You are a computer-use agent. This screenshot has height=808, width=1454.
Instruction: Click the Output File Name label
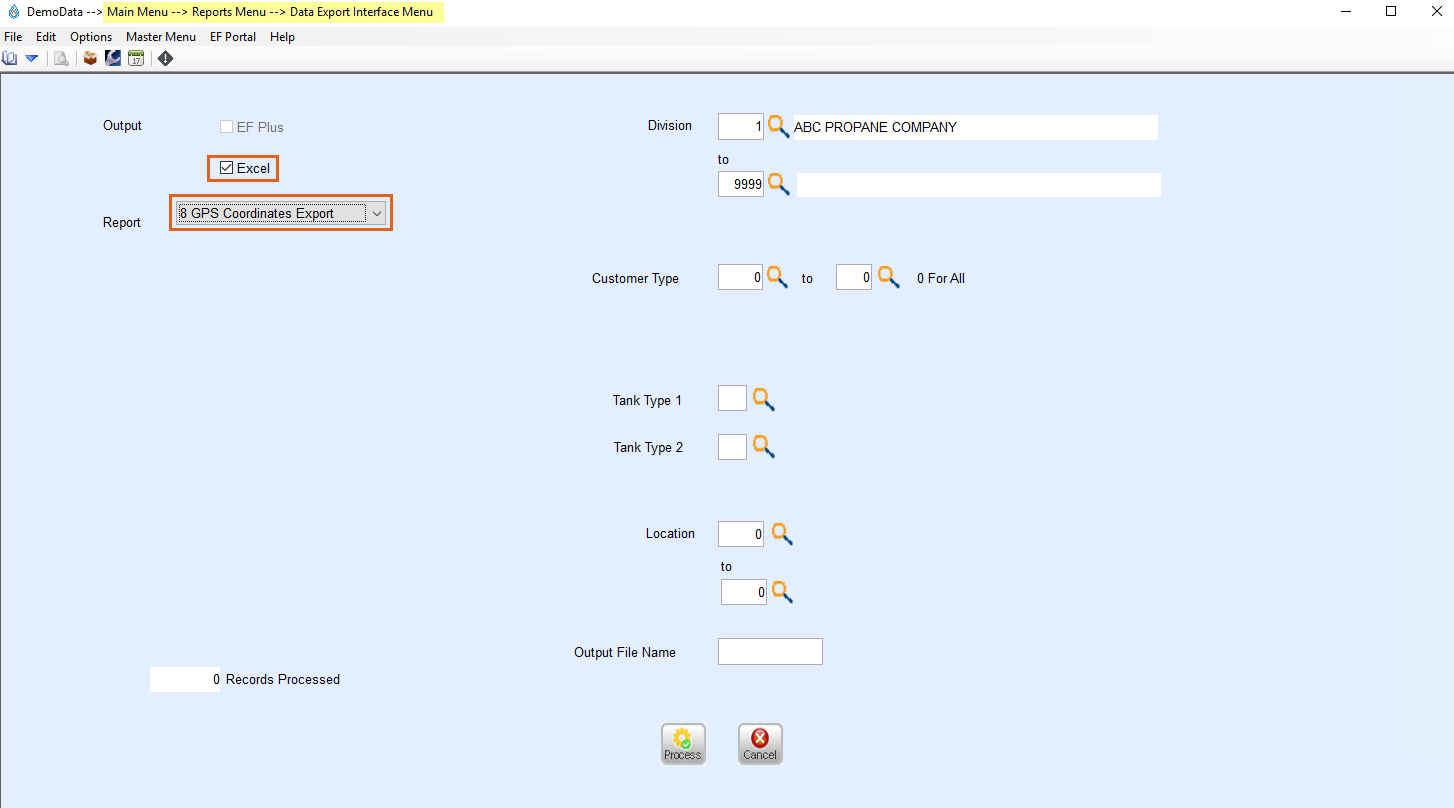[x=625, y=652]
